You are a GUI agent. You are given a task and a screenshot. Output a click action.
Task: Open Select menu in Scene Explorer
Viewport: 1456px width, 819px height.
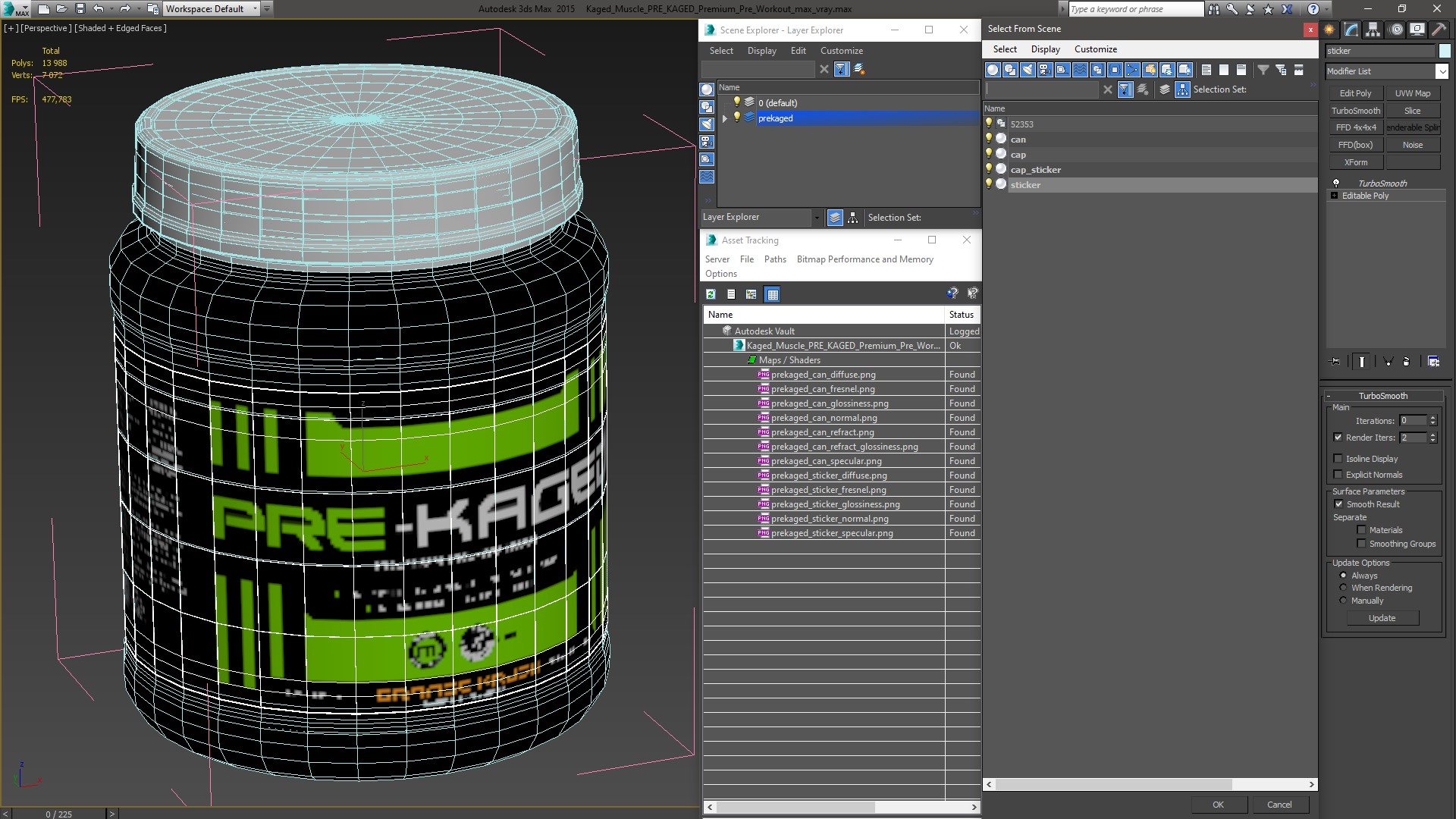(x=721, y=51)
